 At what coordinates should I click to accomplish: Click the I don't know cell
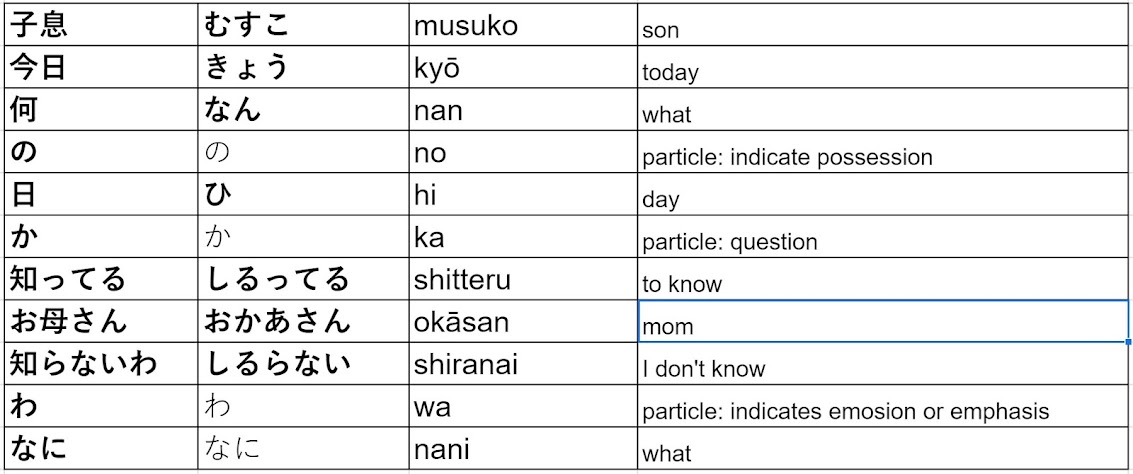click(883, 364)
